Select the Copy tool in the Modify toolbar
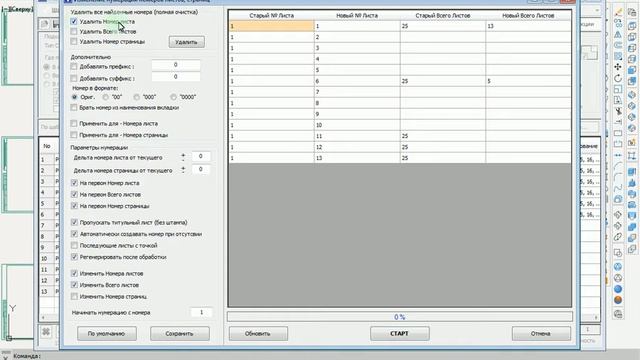This screenshot has width=640, height=360. coord(618,23)
